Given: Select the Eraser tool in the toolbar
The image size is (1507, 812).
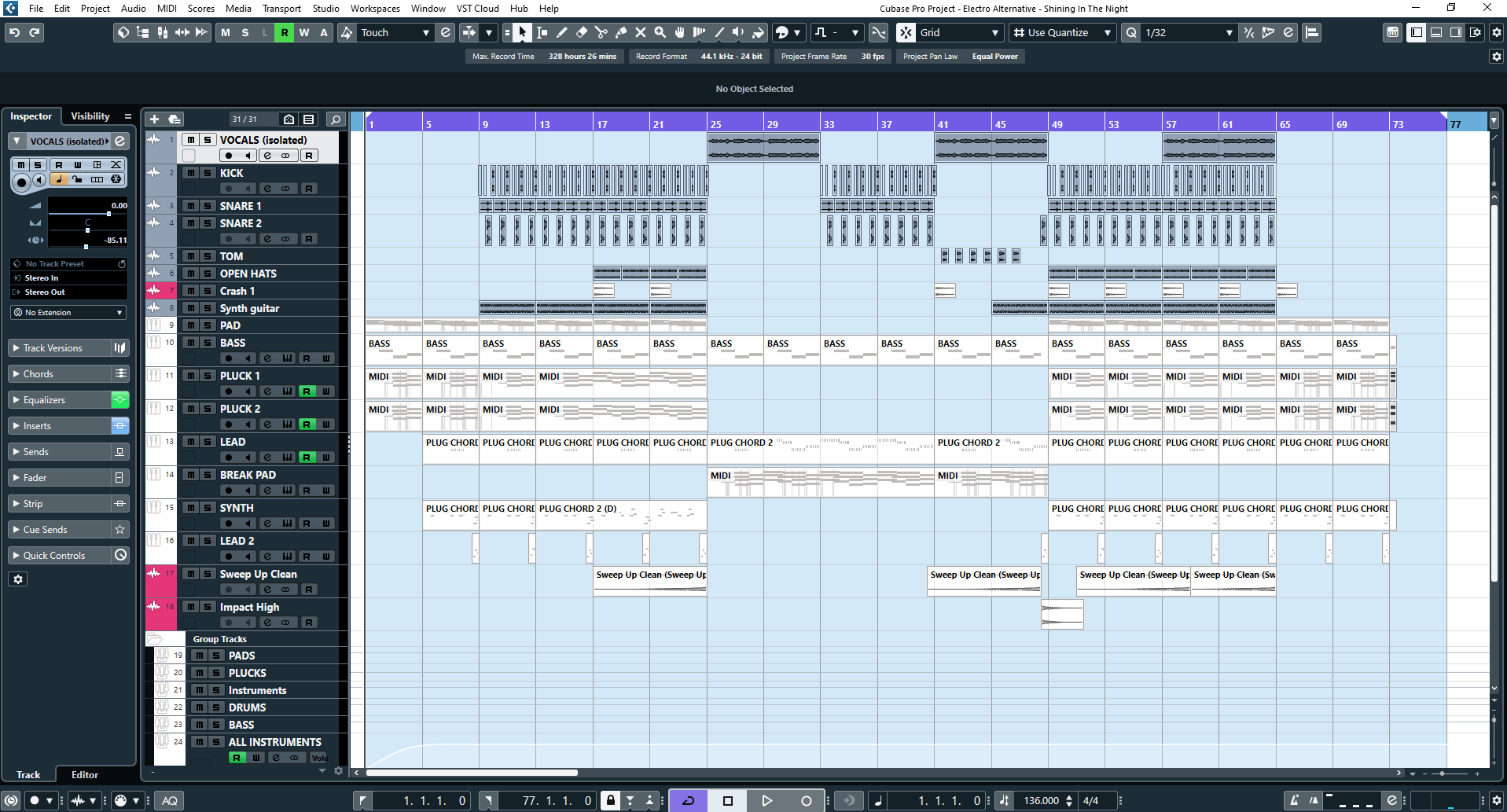Looking at the screenshot, I should coord(582,32).
